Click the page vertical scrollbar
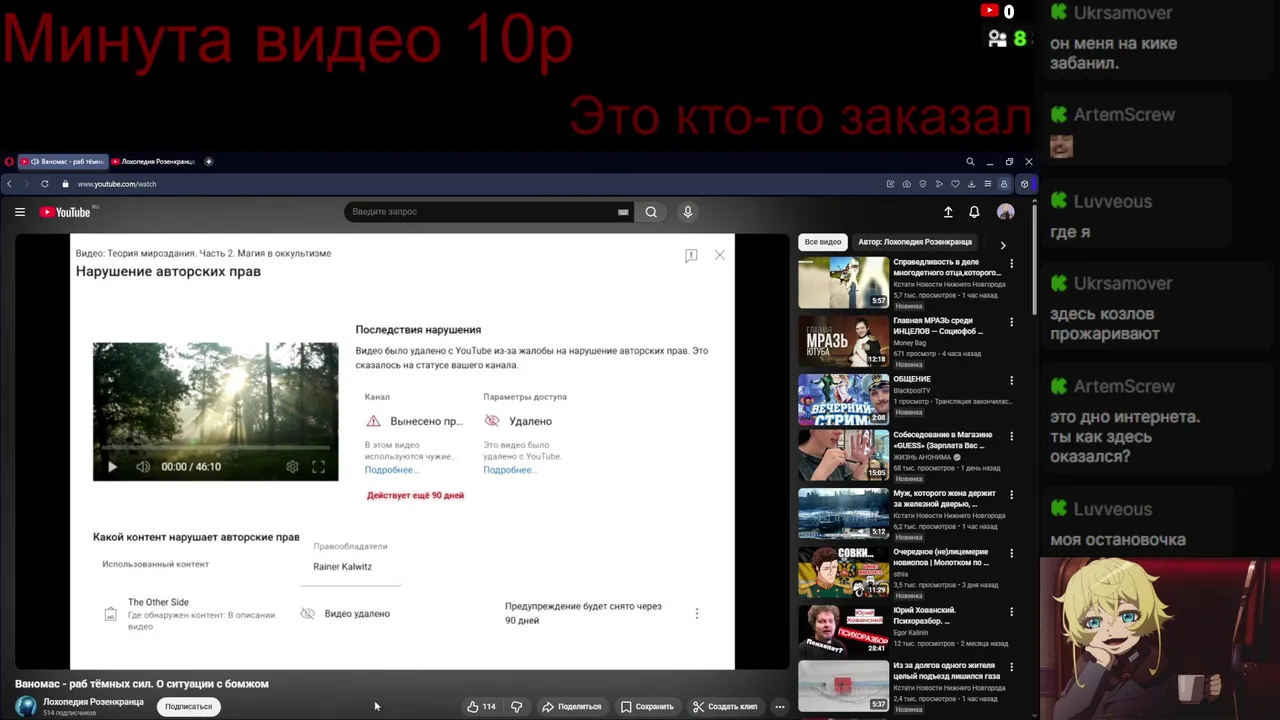The image size is (1280, 720). [1034, 258]
